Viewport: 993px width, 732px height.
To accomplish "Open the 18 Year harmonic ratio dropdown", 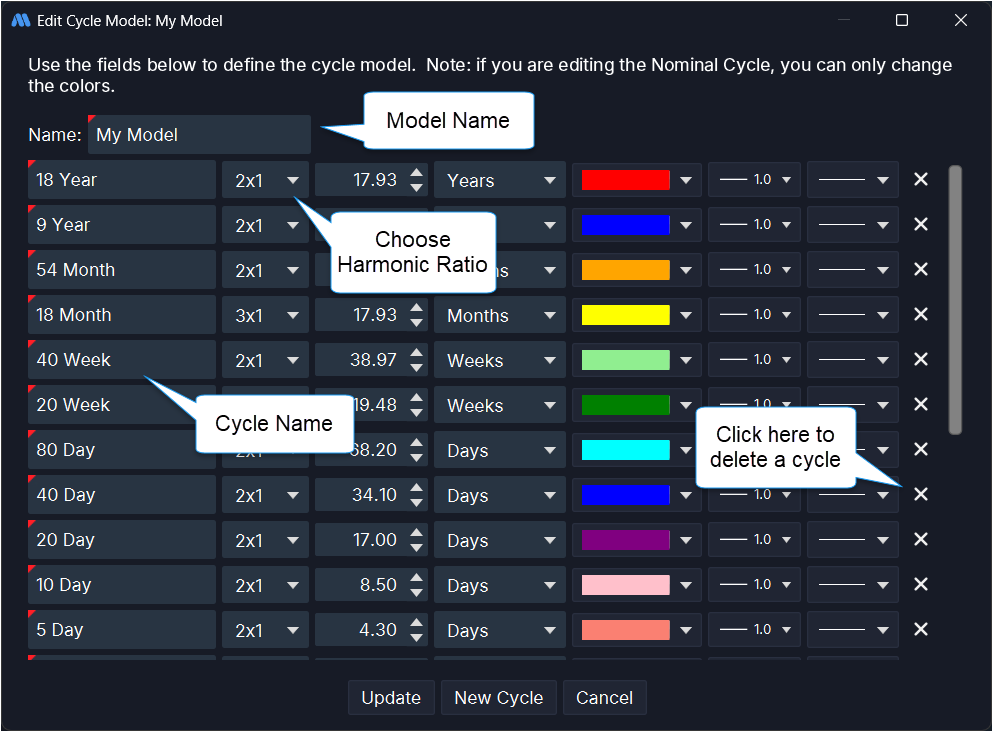I will [x=266, y=181].
